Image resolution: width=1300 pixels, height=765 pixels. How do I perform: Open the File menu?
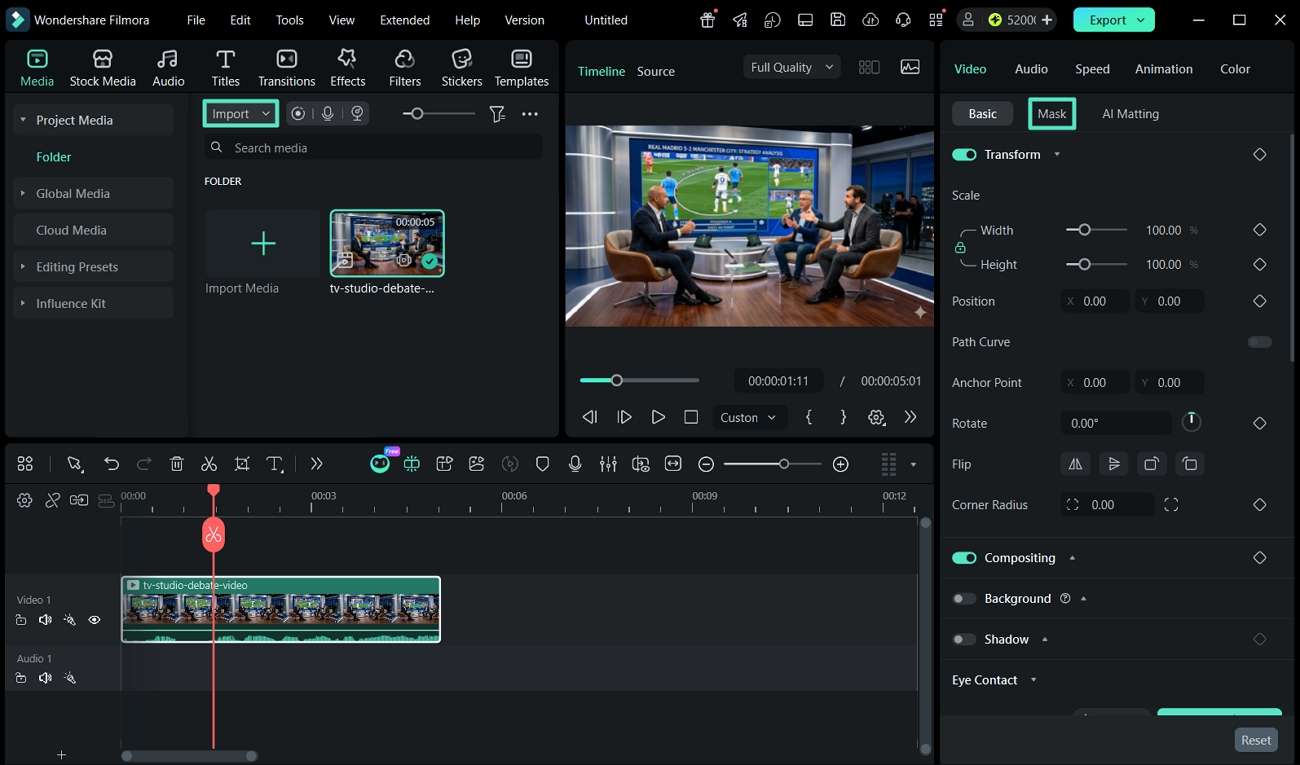click(196, 20)
